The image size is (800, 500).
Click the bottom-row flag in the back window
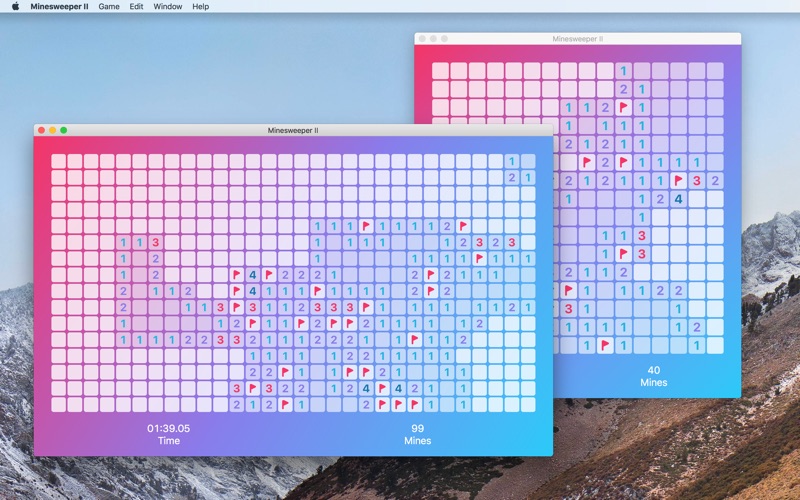[605, 345]
